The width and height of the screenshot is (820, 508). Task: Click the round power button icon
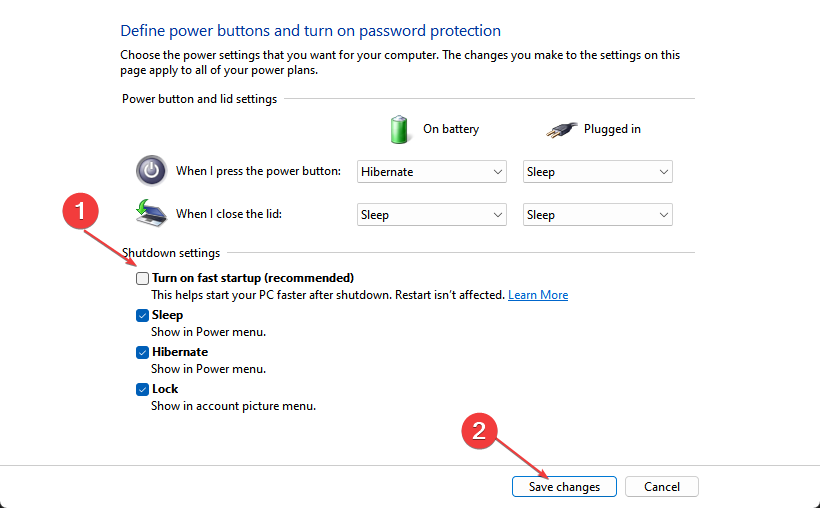pos(151,171)
